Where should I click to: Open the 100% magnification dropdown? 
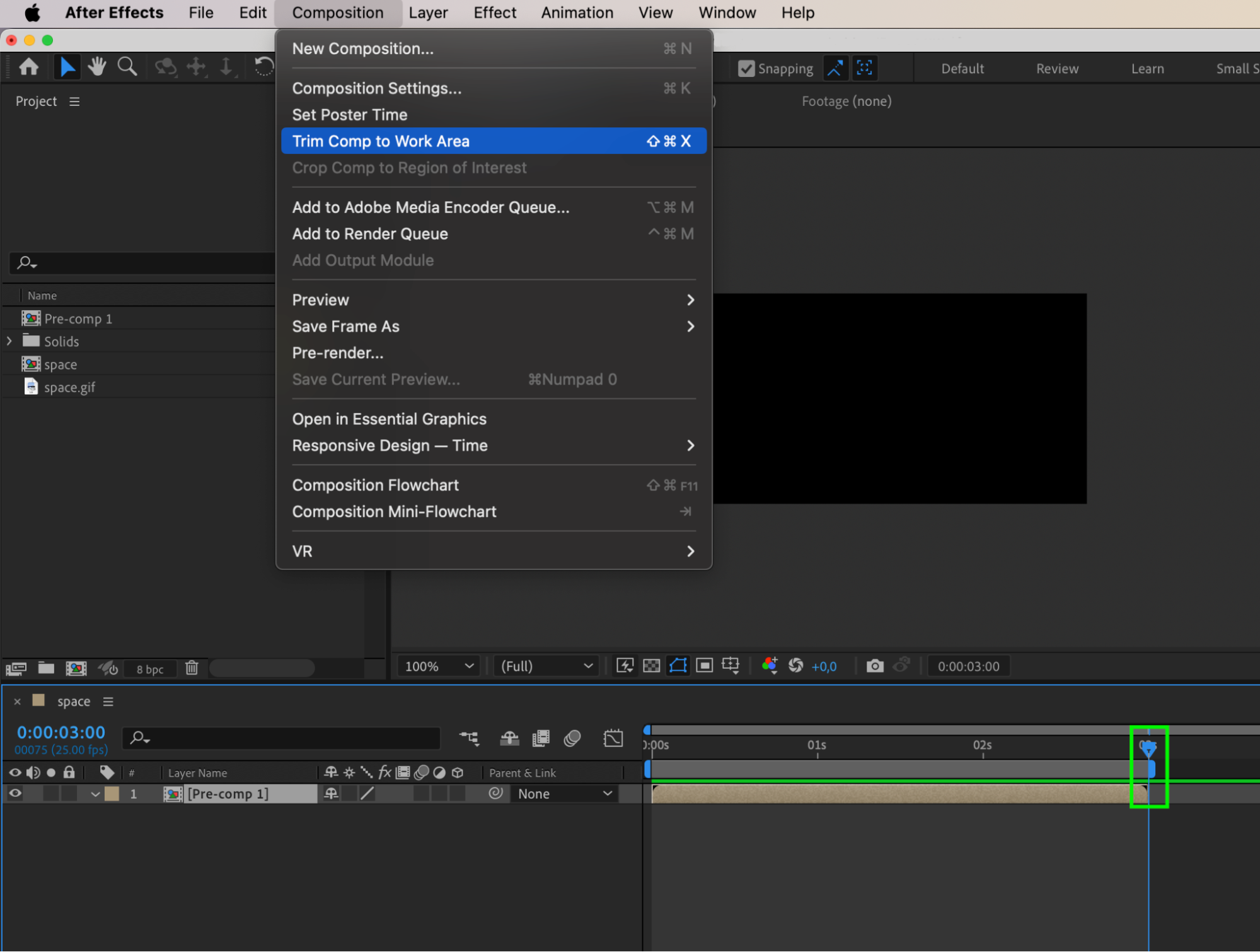439,666
